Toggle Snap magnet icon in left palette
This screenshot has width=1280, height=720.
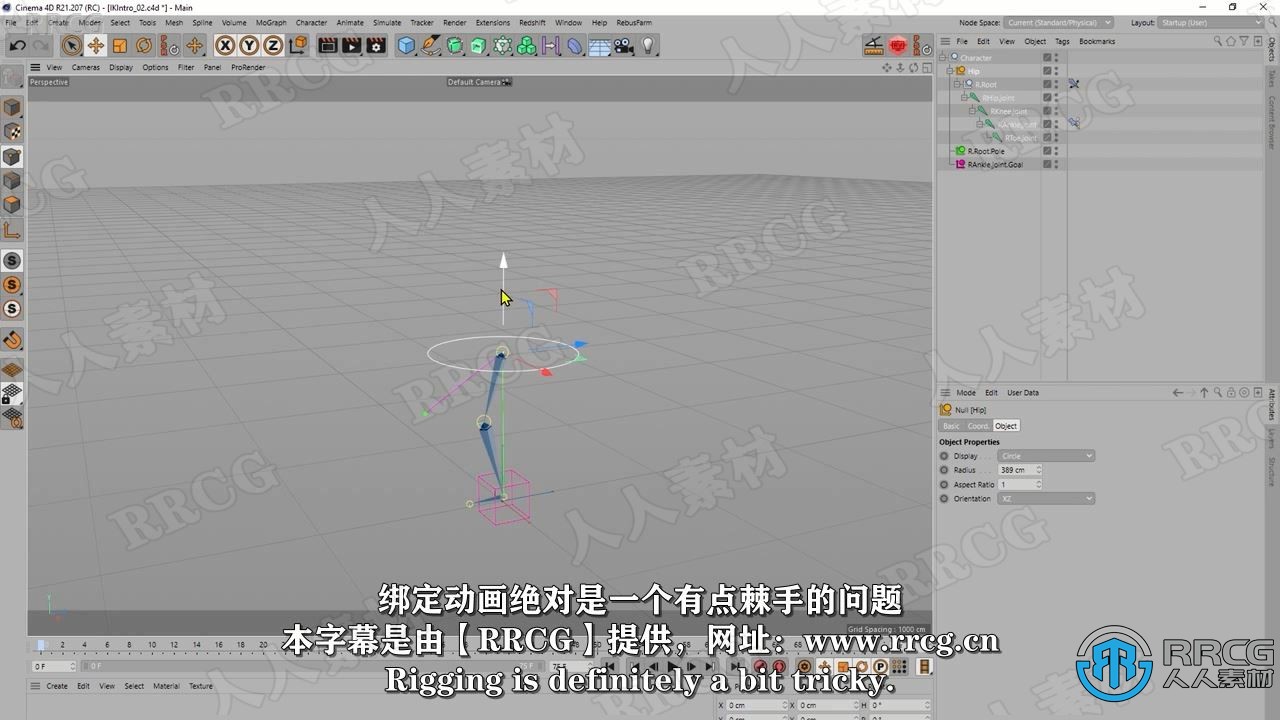pyautogui.click(x=12, y=340)
